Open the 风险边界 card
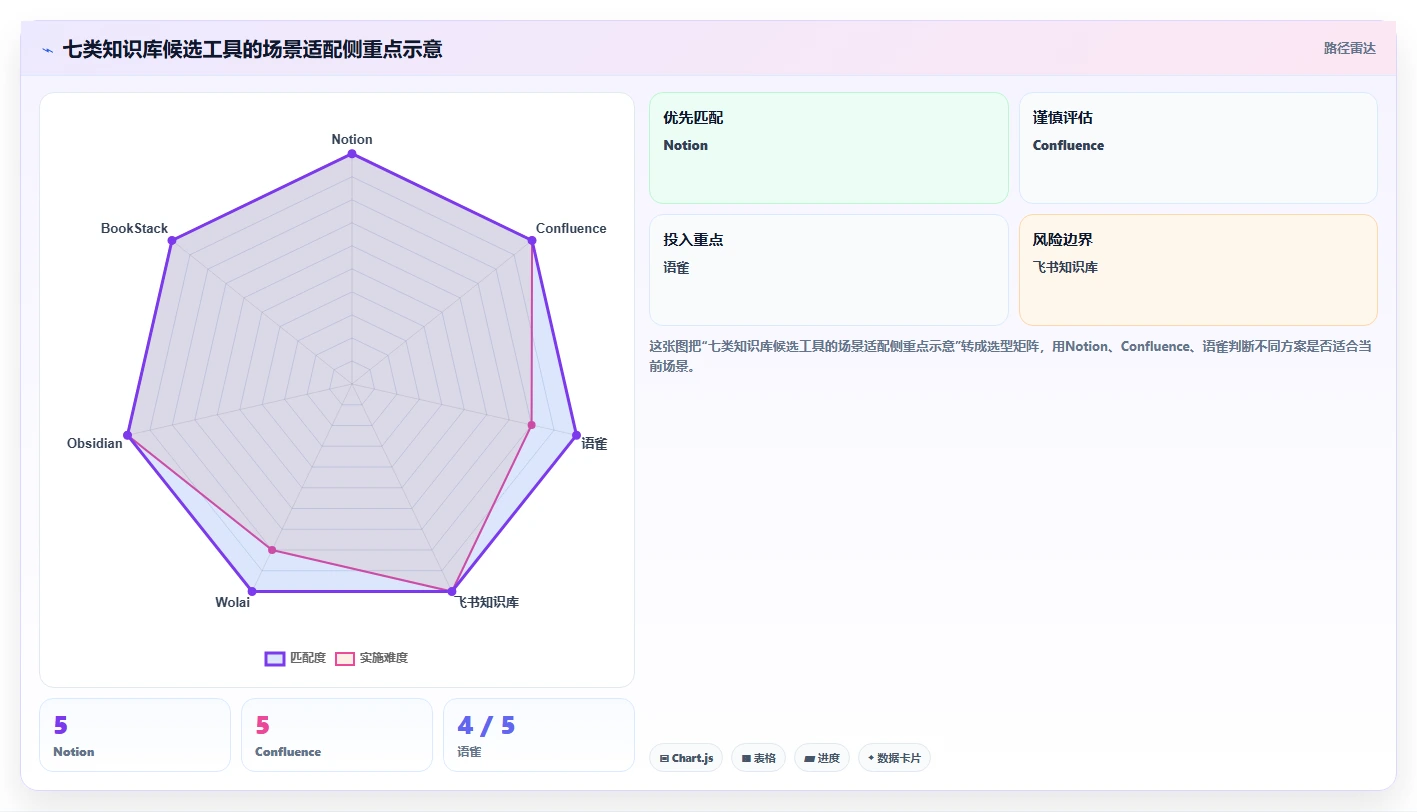 coord(1198,270)
